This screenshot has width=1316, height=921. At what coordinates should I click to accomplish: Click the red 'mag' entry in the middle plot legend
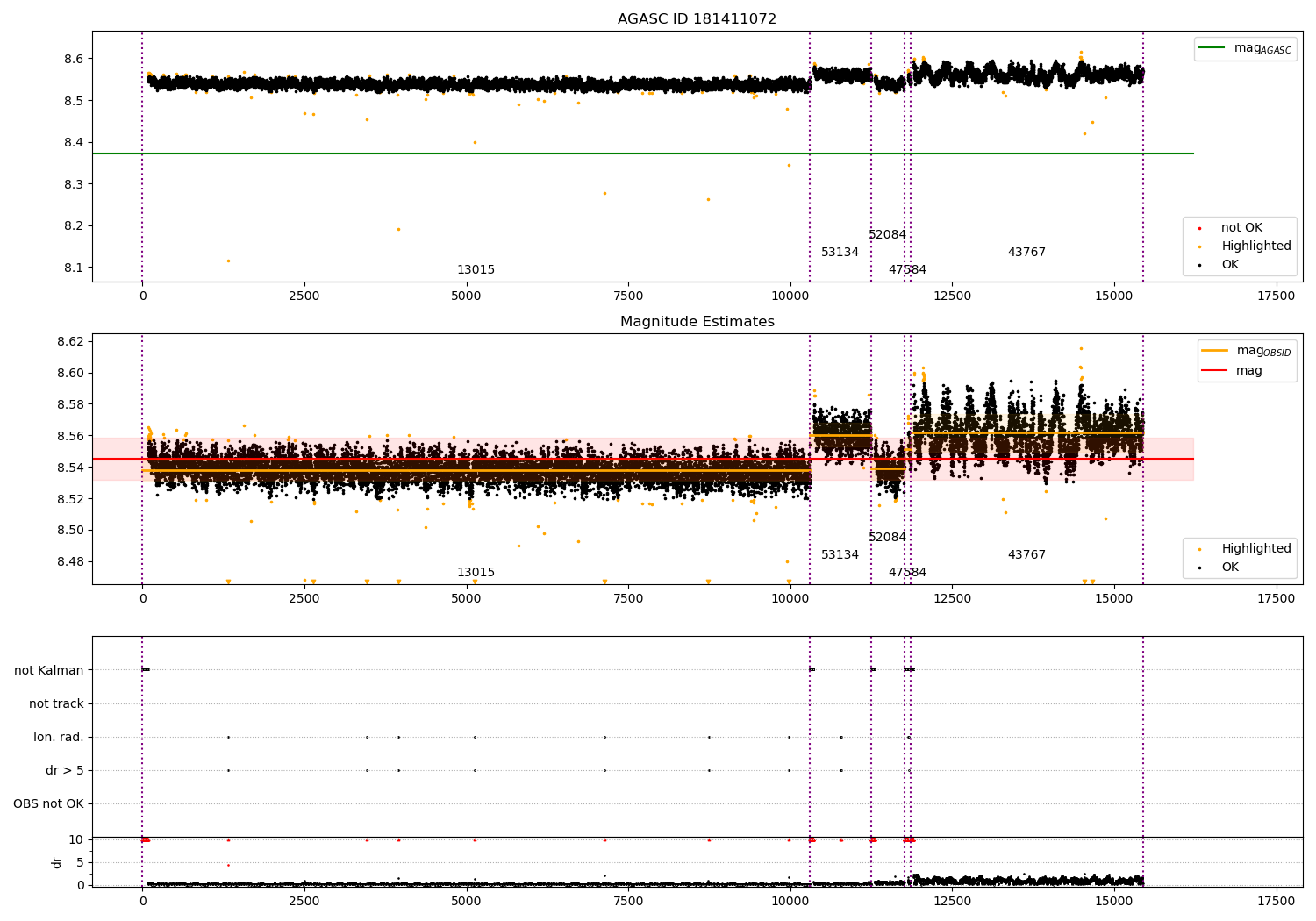(x=1232, y=370)
